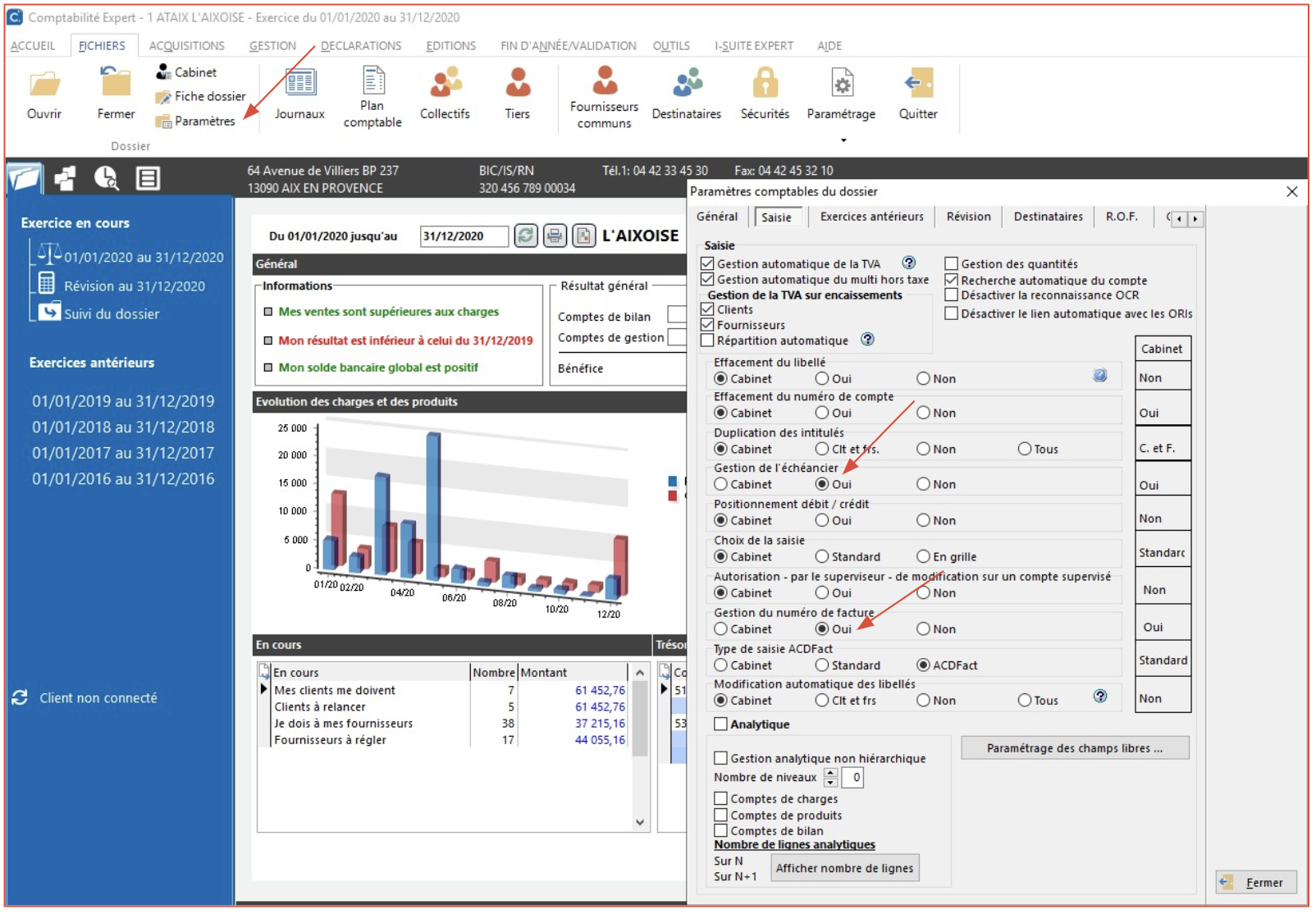Switch to the Révision tab
The height and width of the screenshot is (914, 1316).
click(969, 217)
